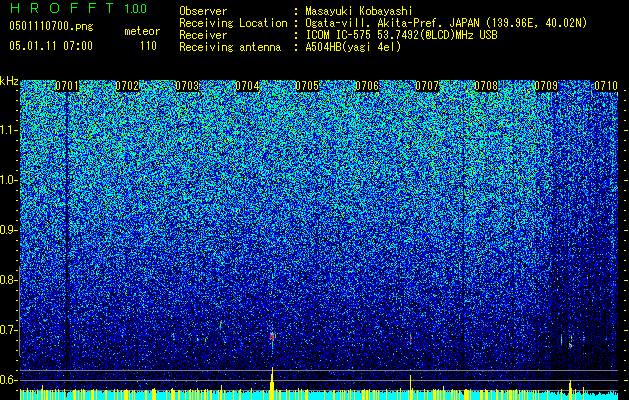Click the Receiving antenna label

coord(230,47)
